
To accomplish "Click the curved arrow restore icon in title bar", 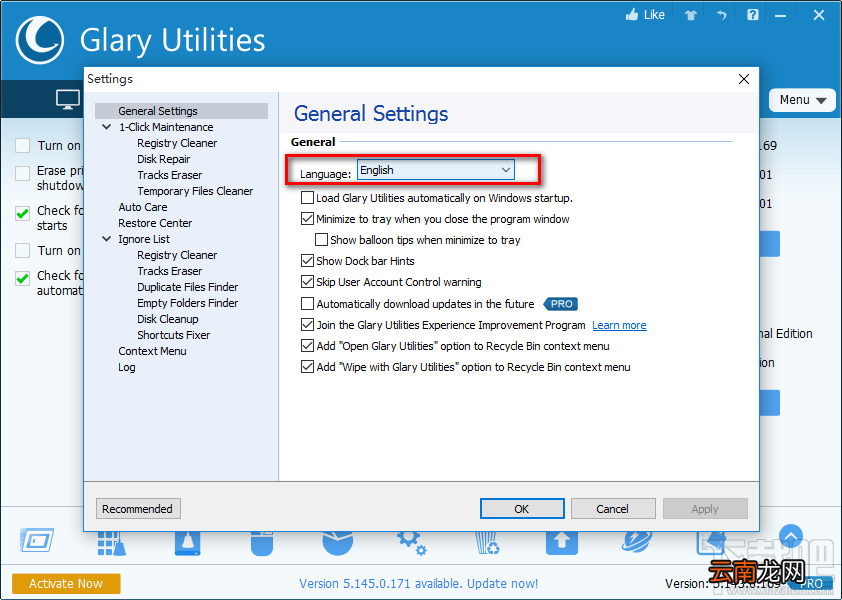I will pos(722,15).
